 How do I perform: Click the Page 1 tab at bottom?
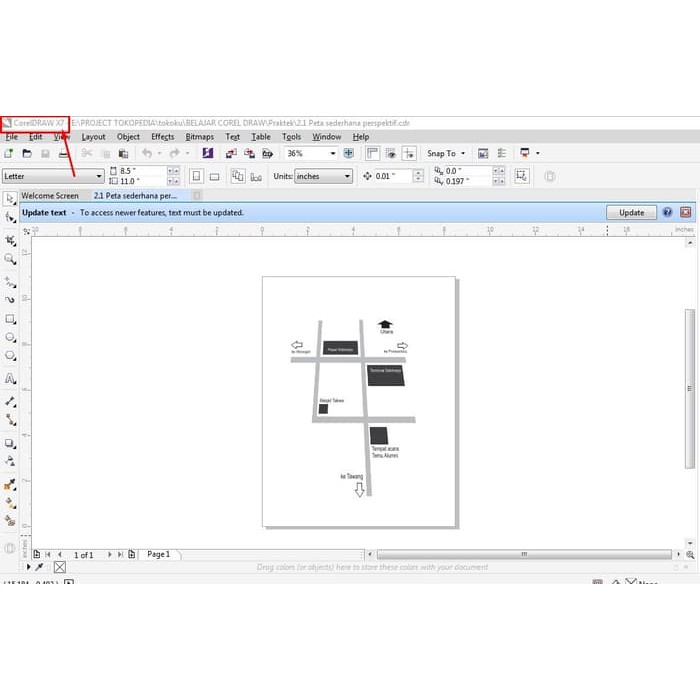(159, 554)
